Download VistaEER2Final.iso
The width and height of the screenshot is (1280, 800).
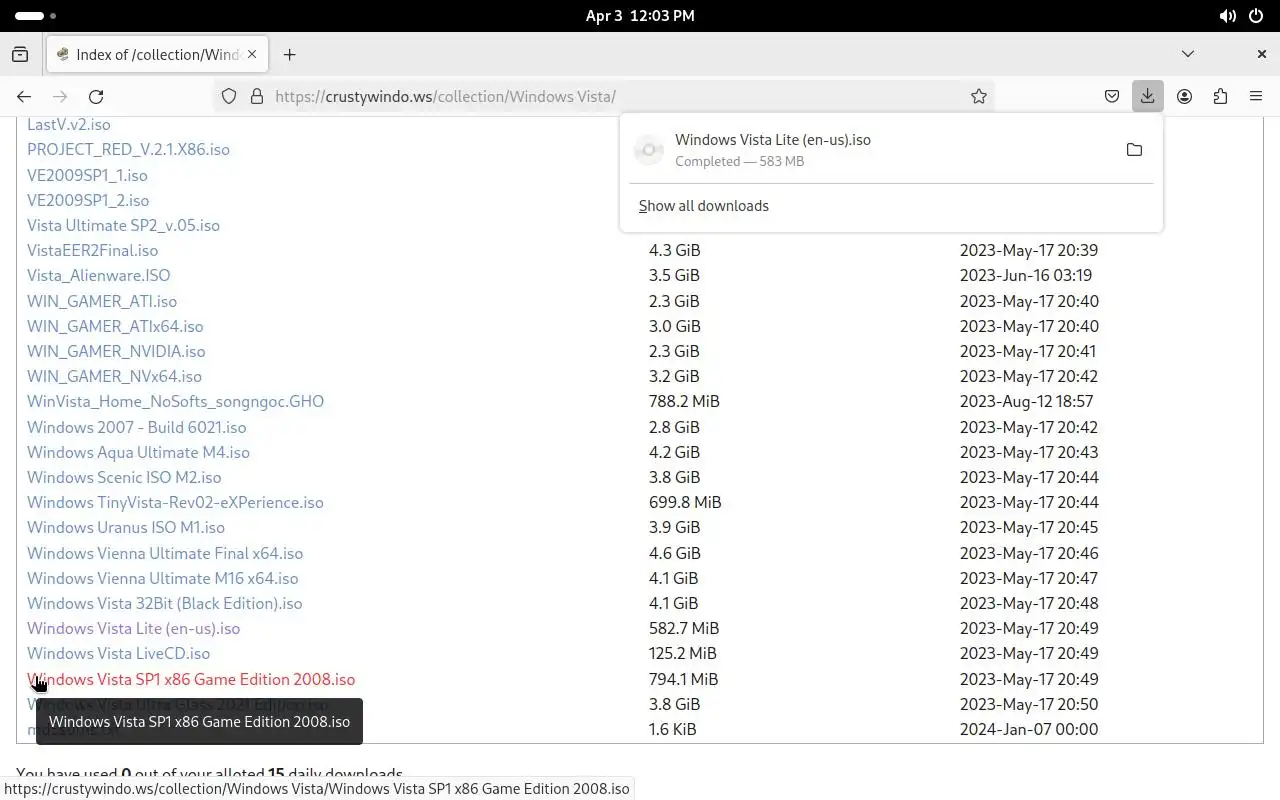click(x=92, y=251)
